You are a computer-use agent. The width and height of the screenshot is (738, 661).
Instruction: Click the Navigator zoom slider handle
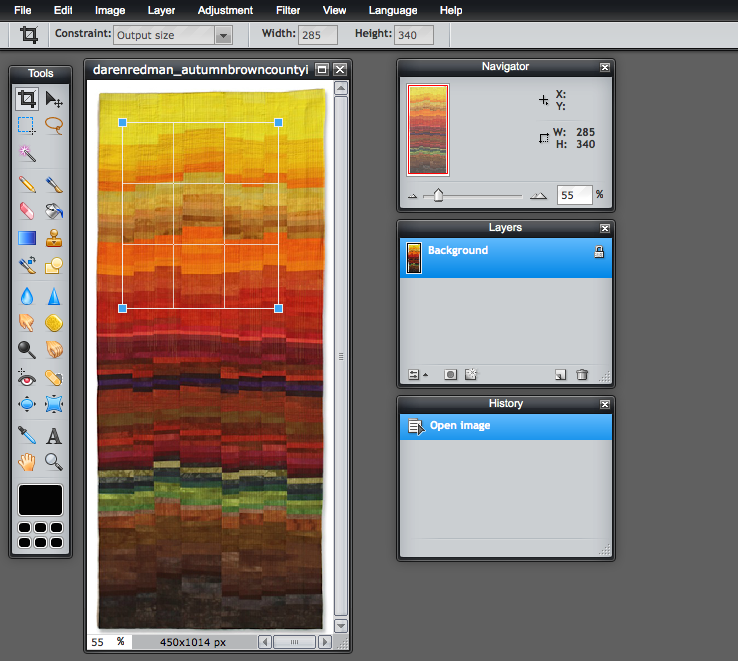coord(438,195)
